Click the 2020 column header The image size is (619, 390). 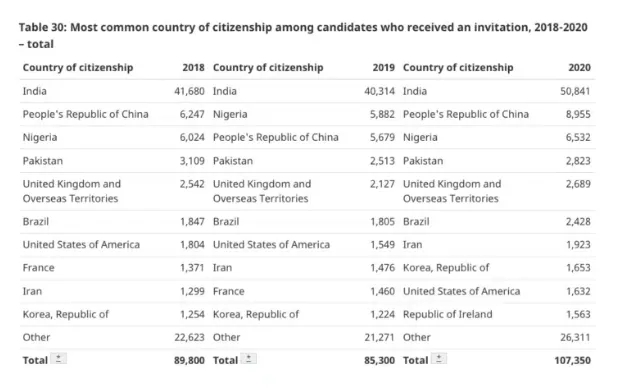[x=579, y=68]
